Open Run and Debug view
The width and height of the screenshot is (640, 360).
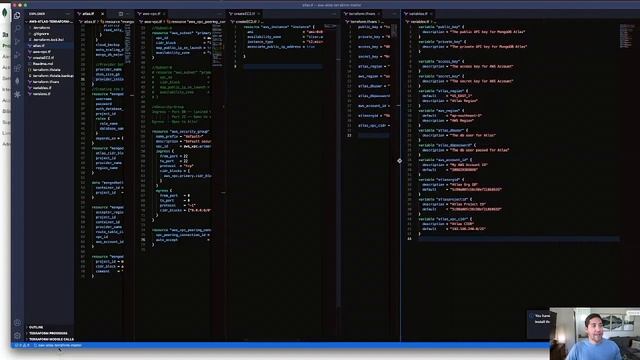[x=17, y=55]
